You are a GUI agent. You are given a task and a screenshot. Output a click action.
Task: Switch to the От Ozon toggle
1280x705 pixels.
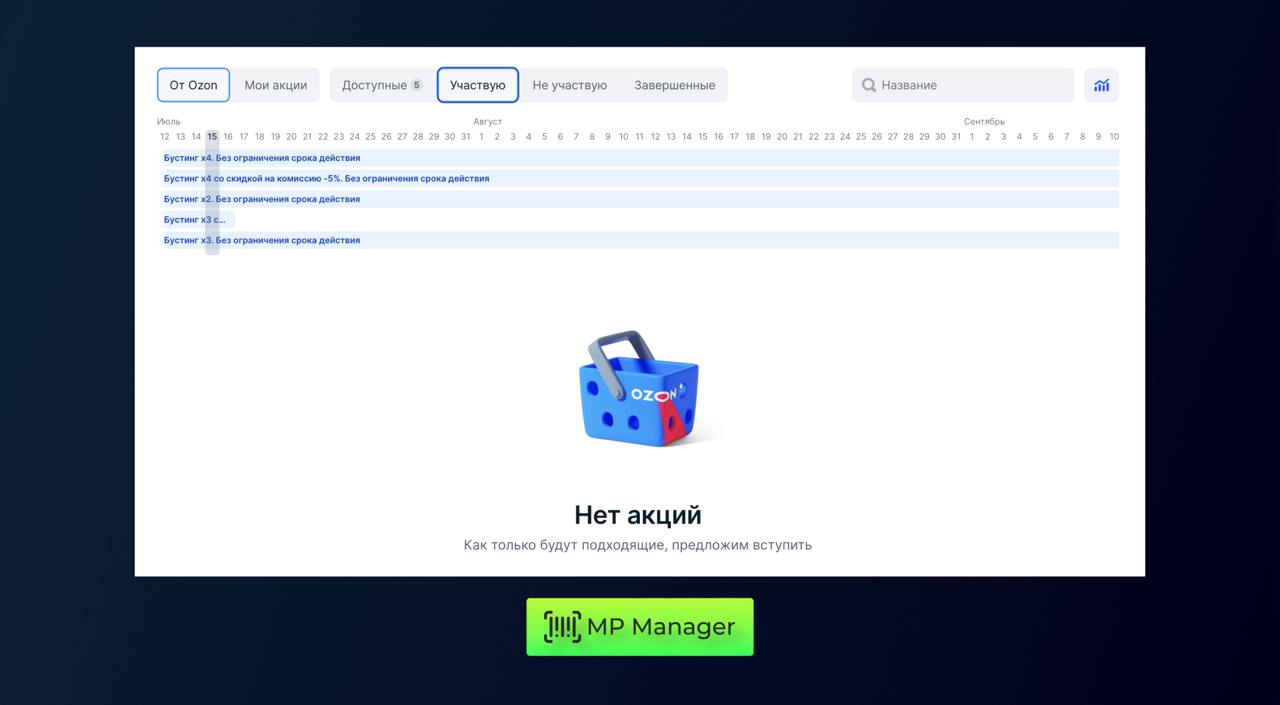click(193, 85)
